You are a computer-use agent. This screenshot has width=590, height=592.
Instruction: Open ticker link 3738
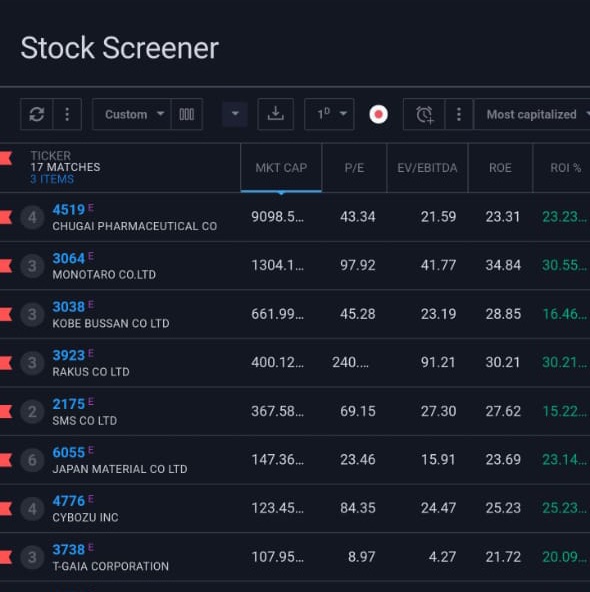(69, 550)
